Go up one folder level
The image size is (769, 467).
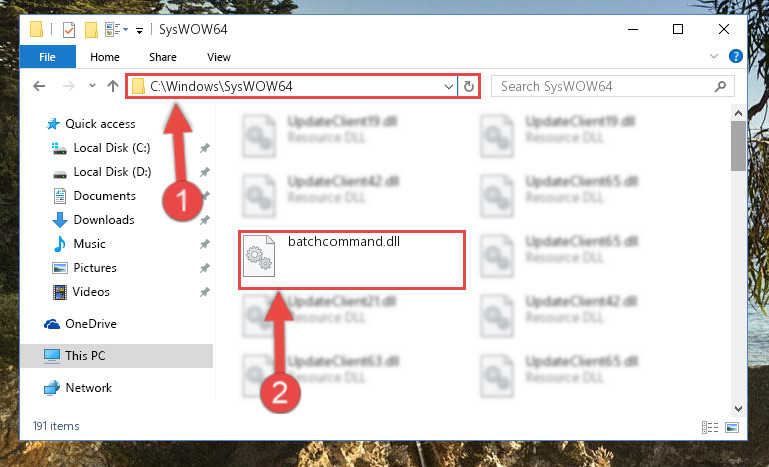click(x=113, y=86)
